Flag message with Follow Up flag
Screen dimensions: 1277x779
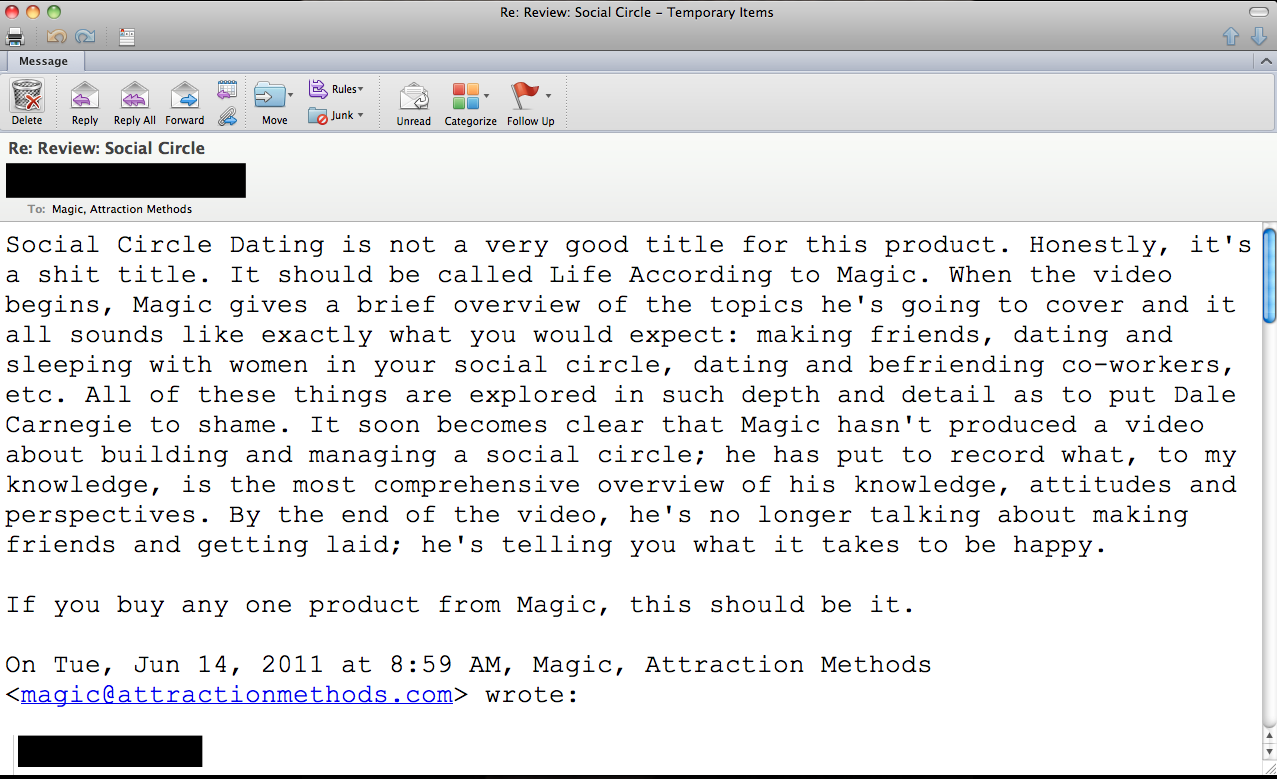[x=525, y=96]
